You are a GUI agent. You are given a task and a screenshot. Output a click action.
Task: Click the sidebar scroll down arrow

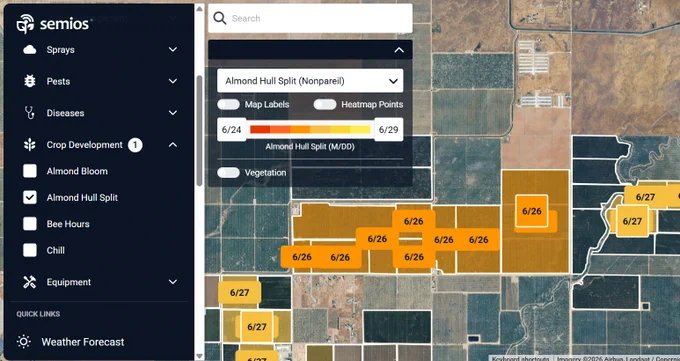199,356
